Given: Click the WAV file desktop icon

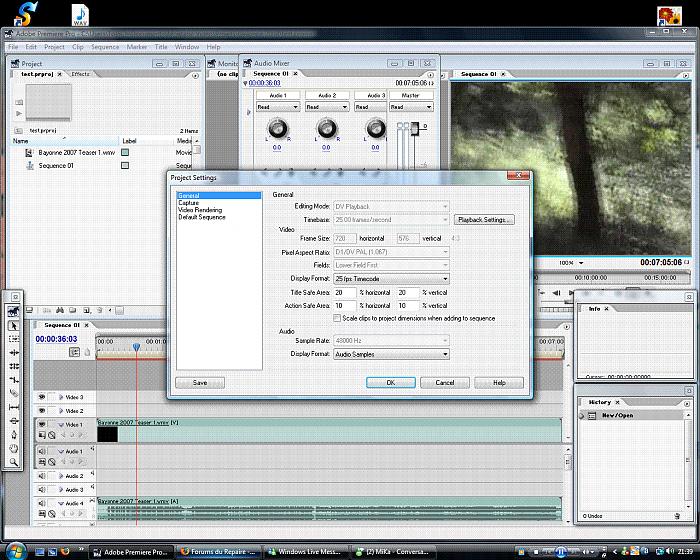Looking at the screenshot, I should (x=80, y=15).
